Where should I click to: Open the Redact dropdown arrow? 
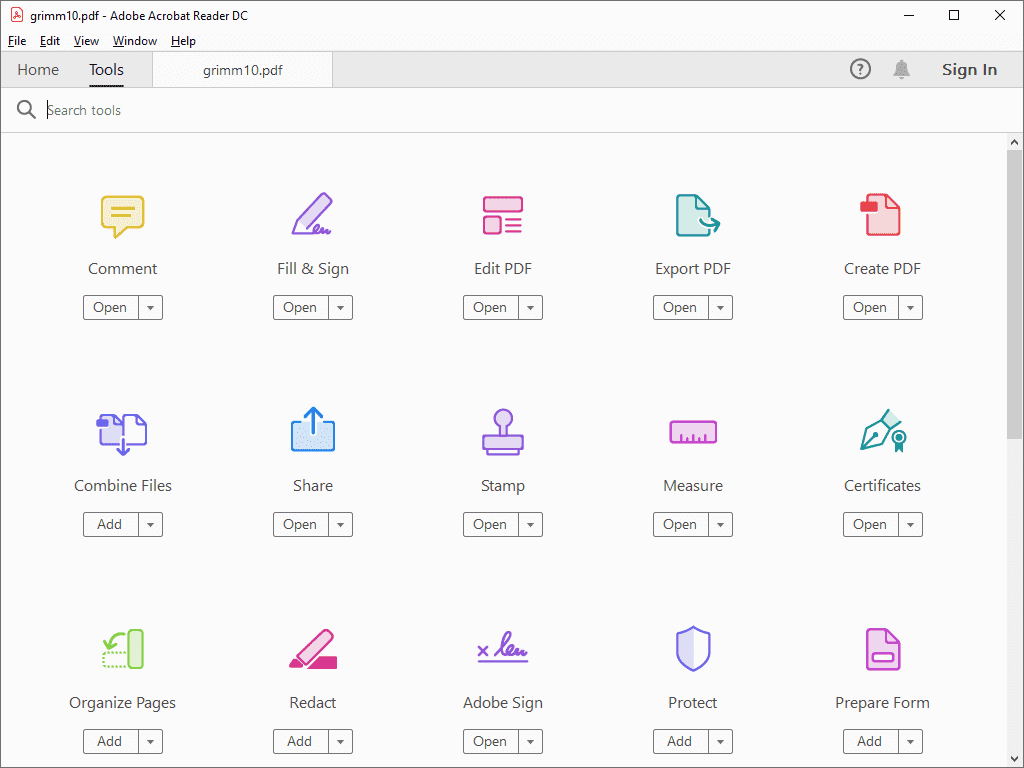(x=341, y=741)
